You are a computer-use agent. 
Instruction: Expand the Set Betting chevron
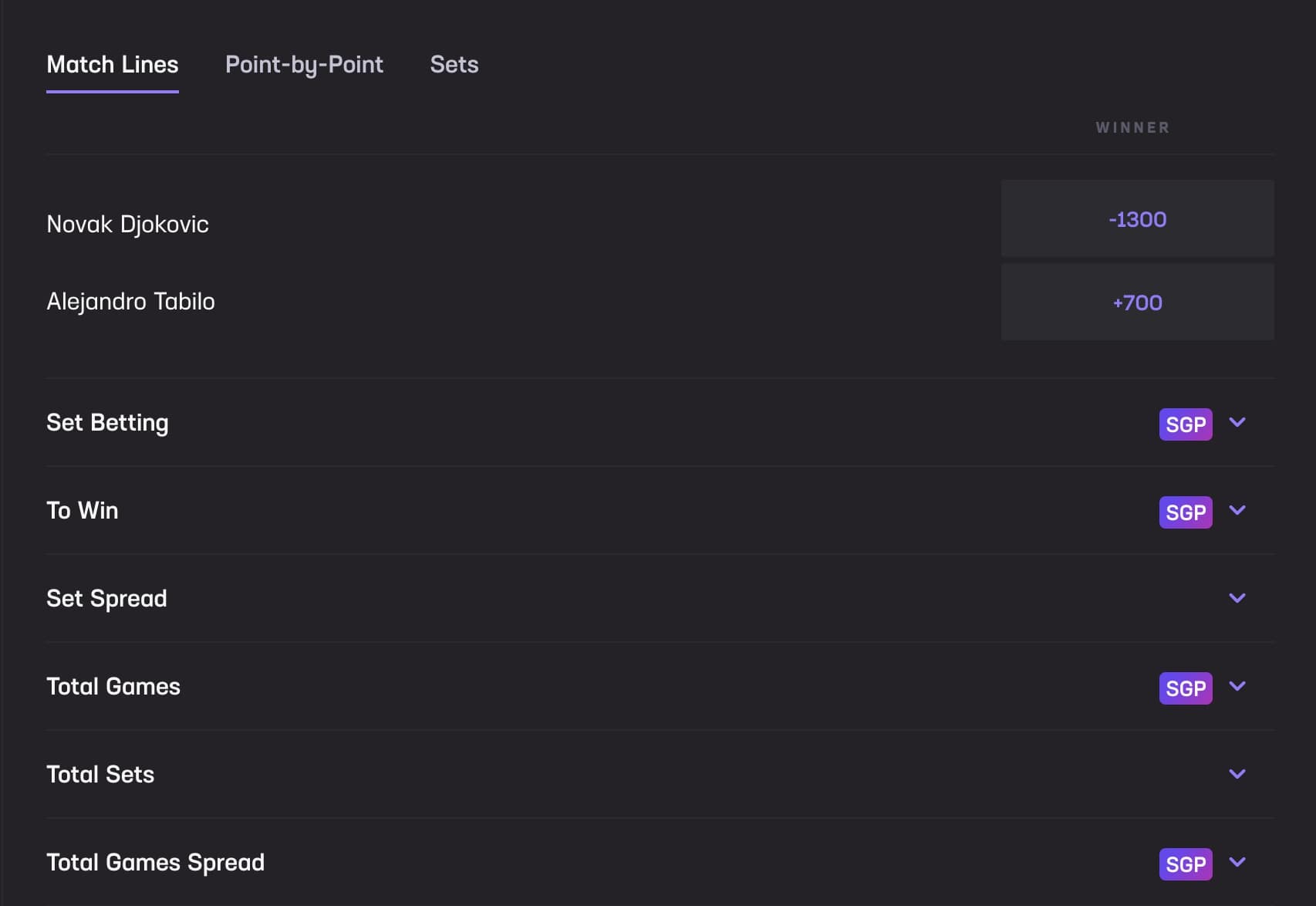[x=1237, y=422]
